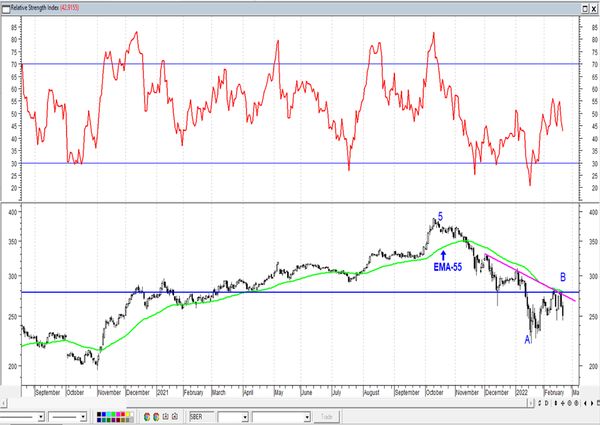Select the EMA-55 text label on chart
Viewport: 600px width, 425px height.
pyautogui.click(x=445, y=267)
